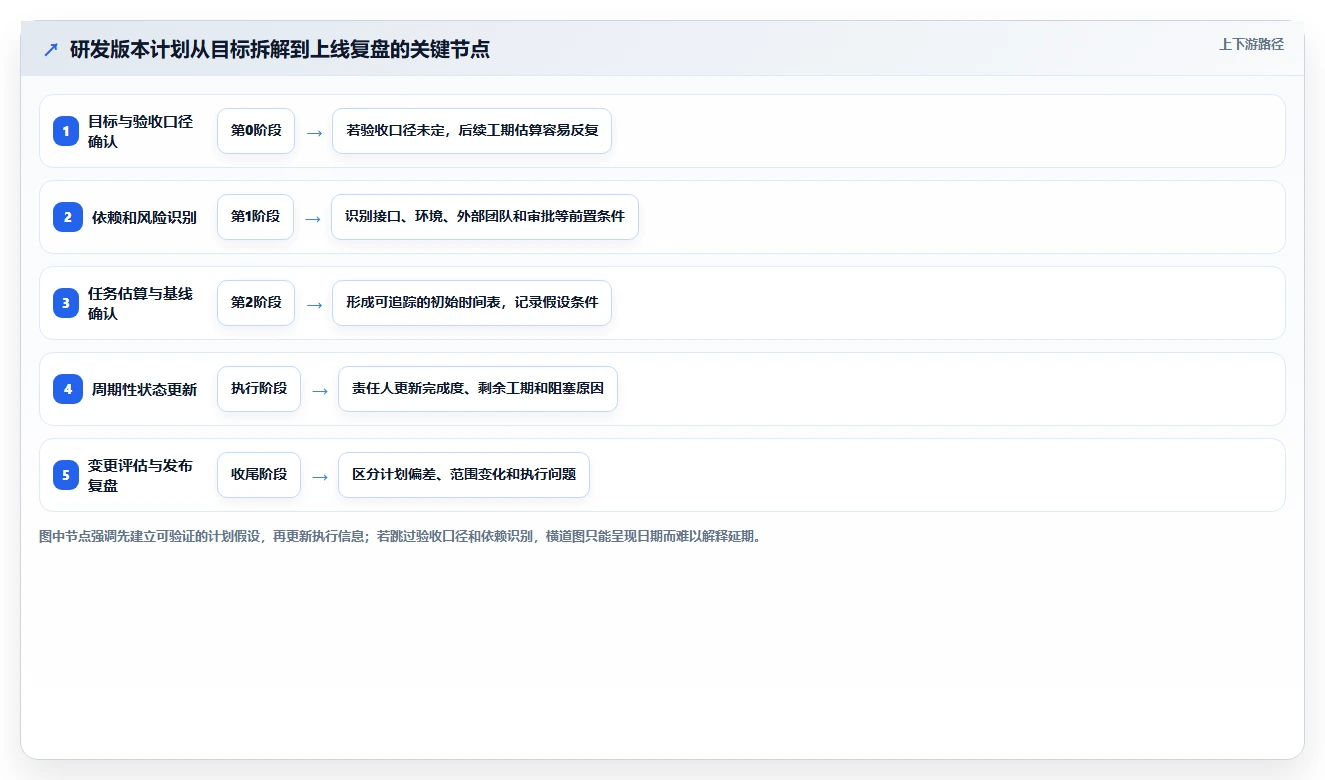Click the 第0阶段 stage chip

click(256, 131)
